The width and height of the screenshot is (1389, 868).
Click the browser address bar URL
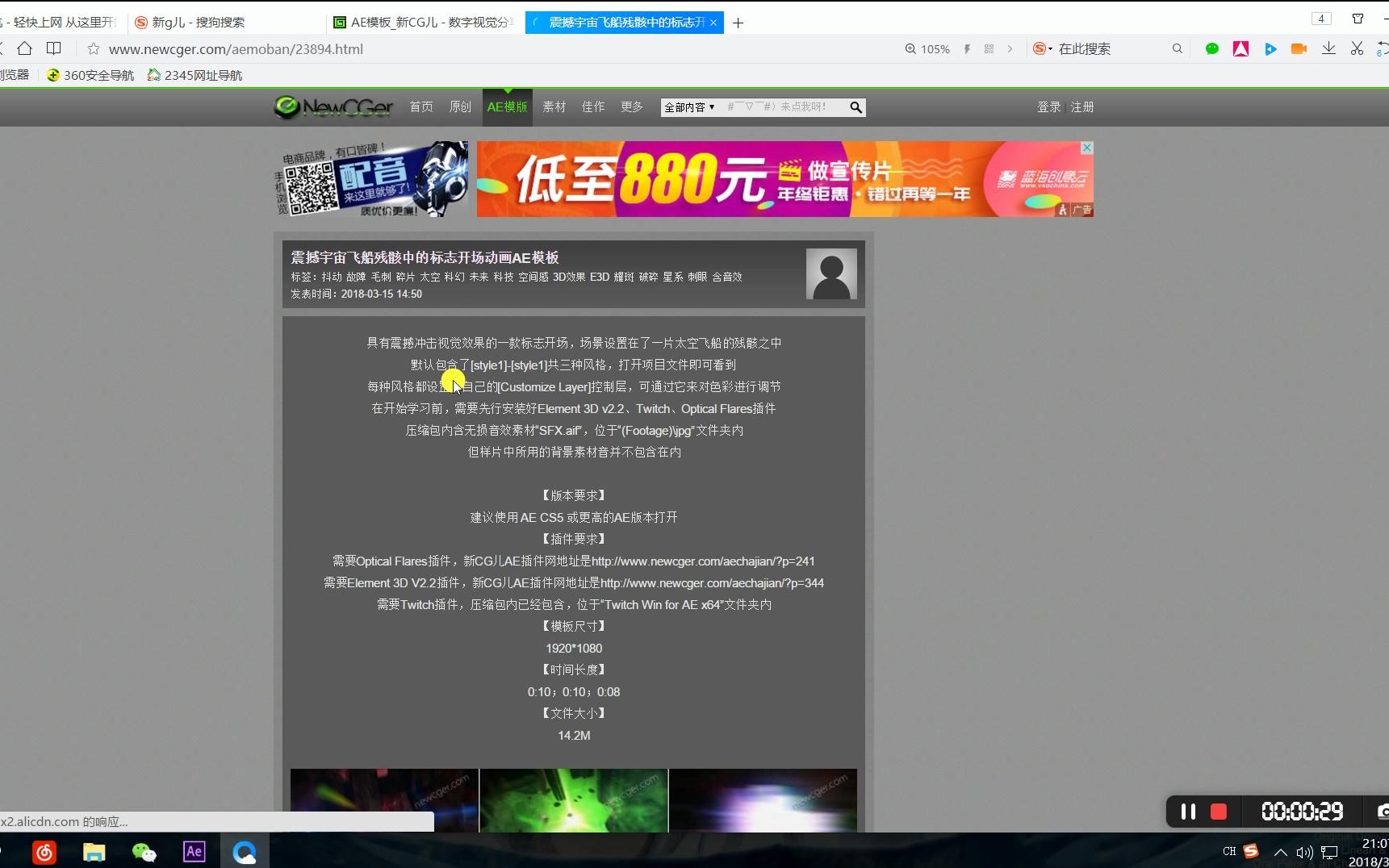[236, 49]
